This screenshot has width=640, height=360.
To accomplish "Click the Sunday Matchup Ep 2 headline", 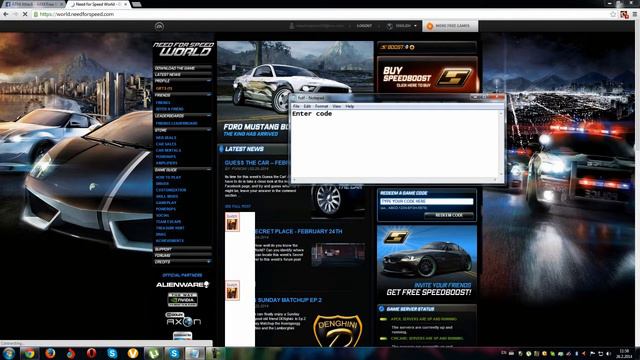I will tap(289, 300).
